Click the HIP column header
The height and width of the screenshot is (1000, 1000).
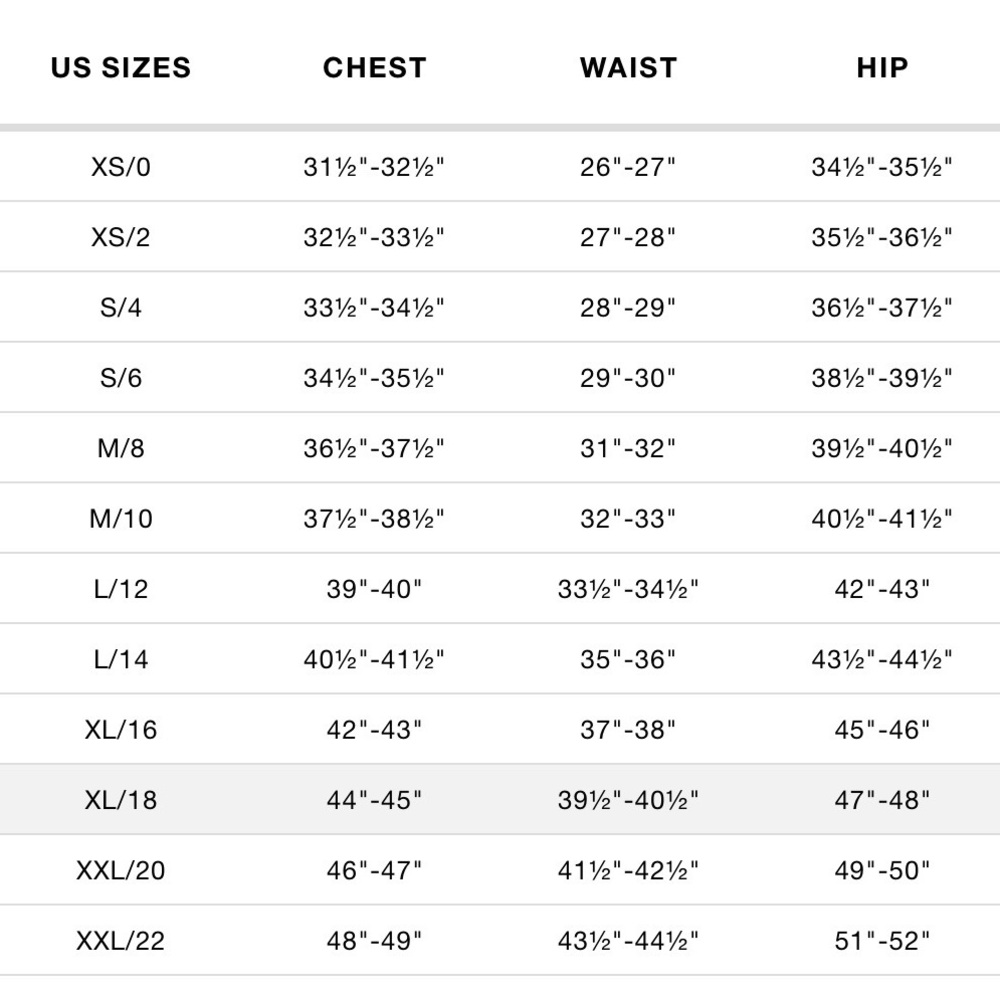(882, 68)
